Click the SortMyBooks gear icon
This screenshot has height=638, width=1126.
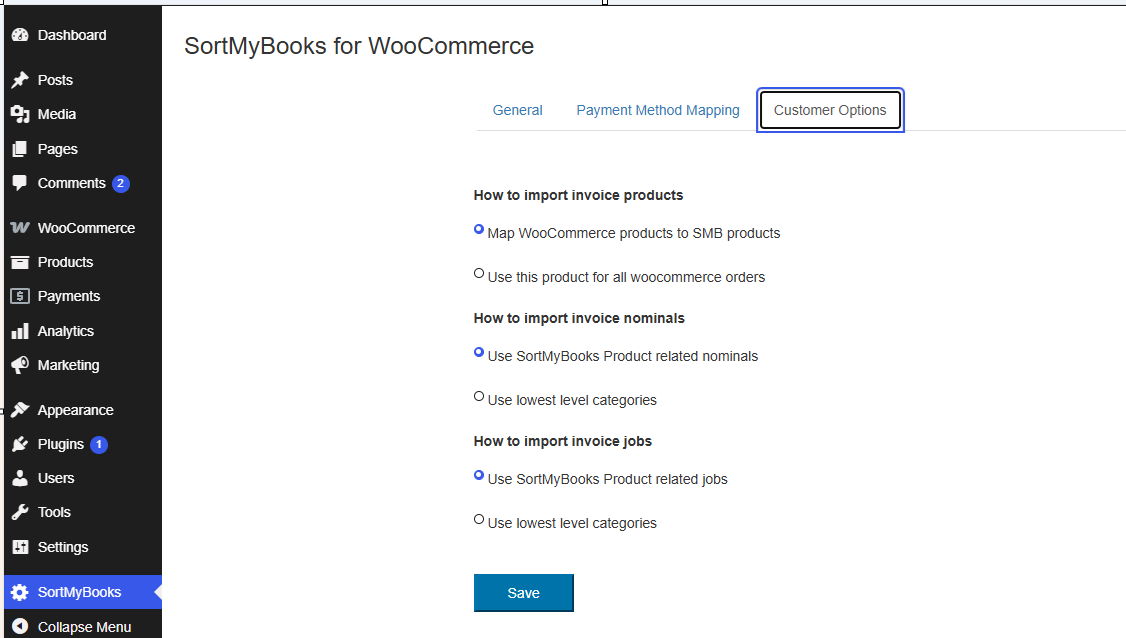point(20,592)
